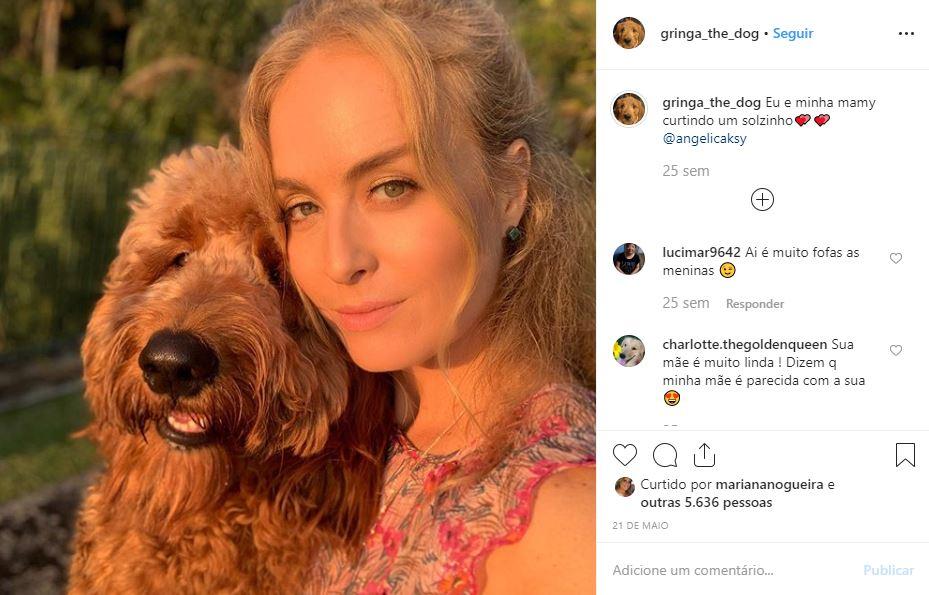Like lucimar9642's comment
This screenshot has height=595, width=929.
pyautogui.click(x=896, y=258)
